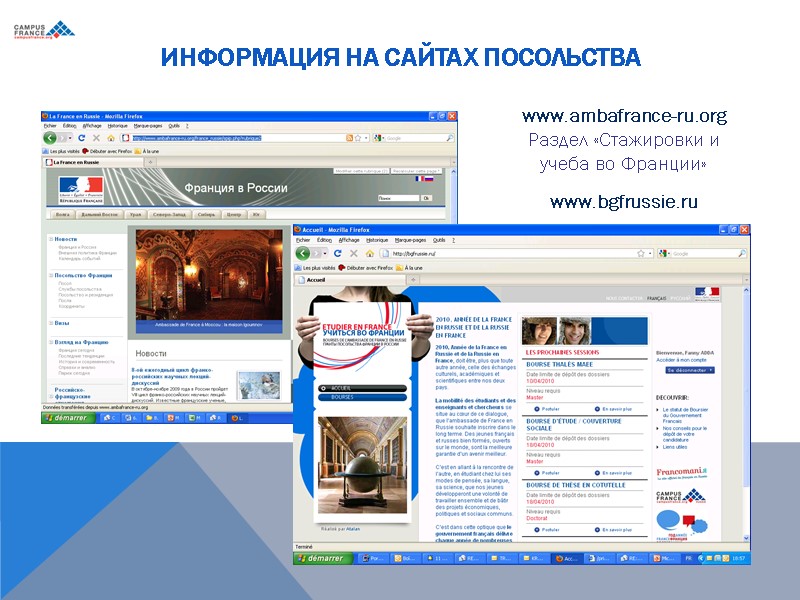Click search magnifier in Accueil Firefox window
Image resolution: width=800 pixels, height=600 pixels.
[742, 253]
